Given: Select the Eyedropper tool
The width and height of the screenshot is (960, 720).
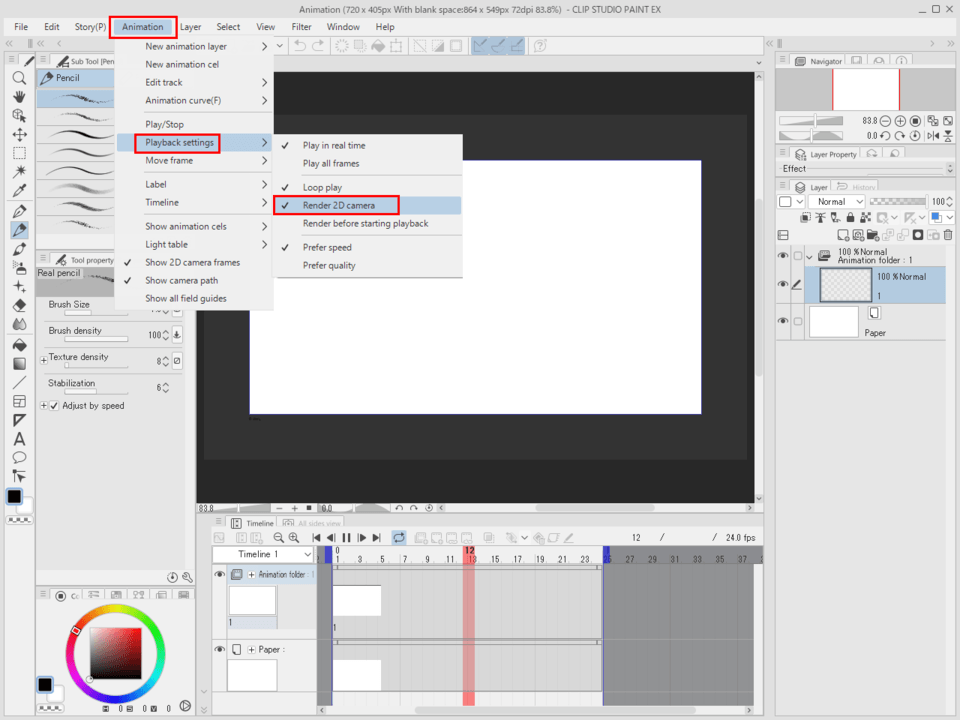Looking at the screenshot, I should [19, 190].
